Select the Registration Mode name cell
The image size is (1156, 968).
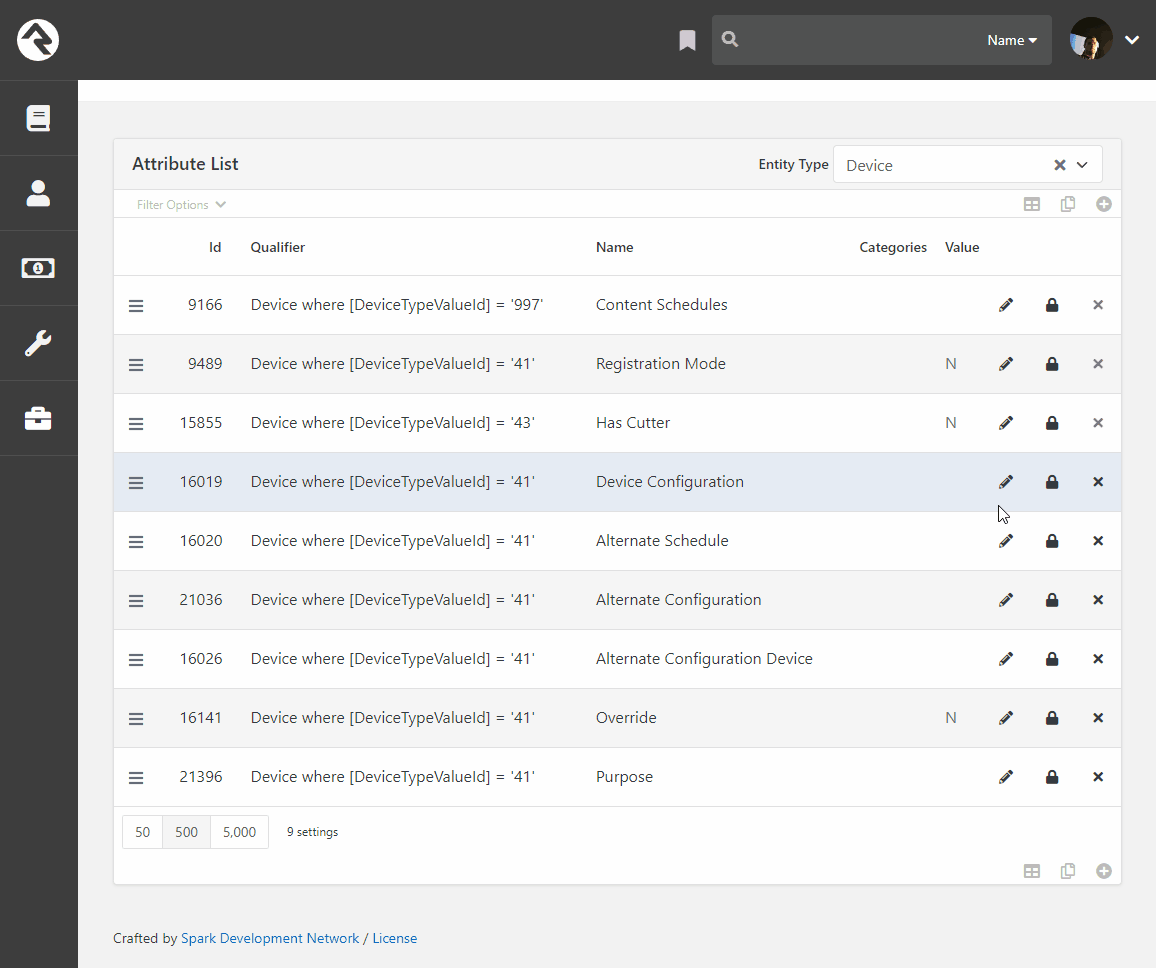(x=661, y=363)
